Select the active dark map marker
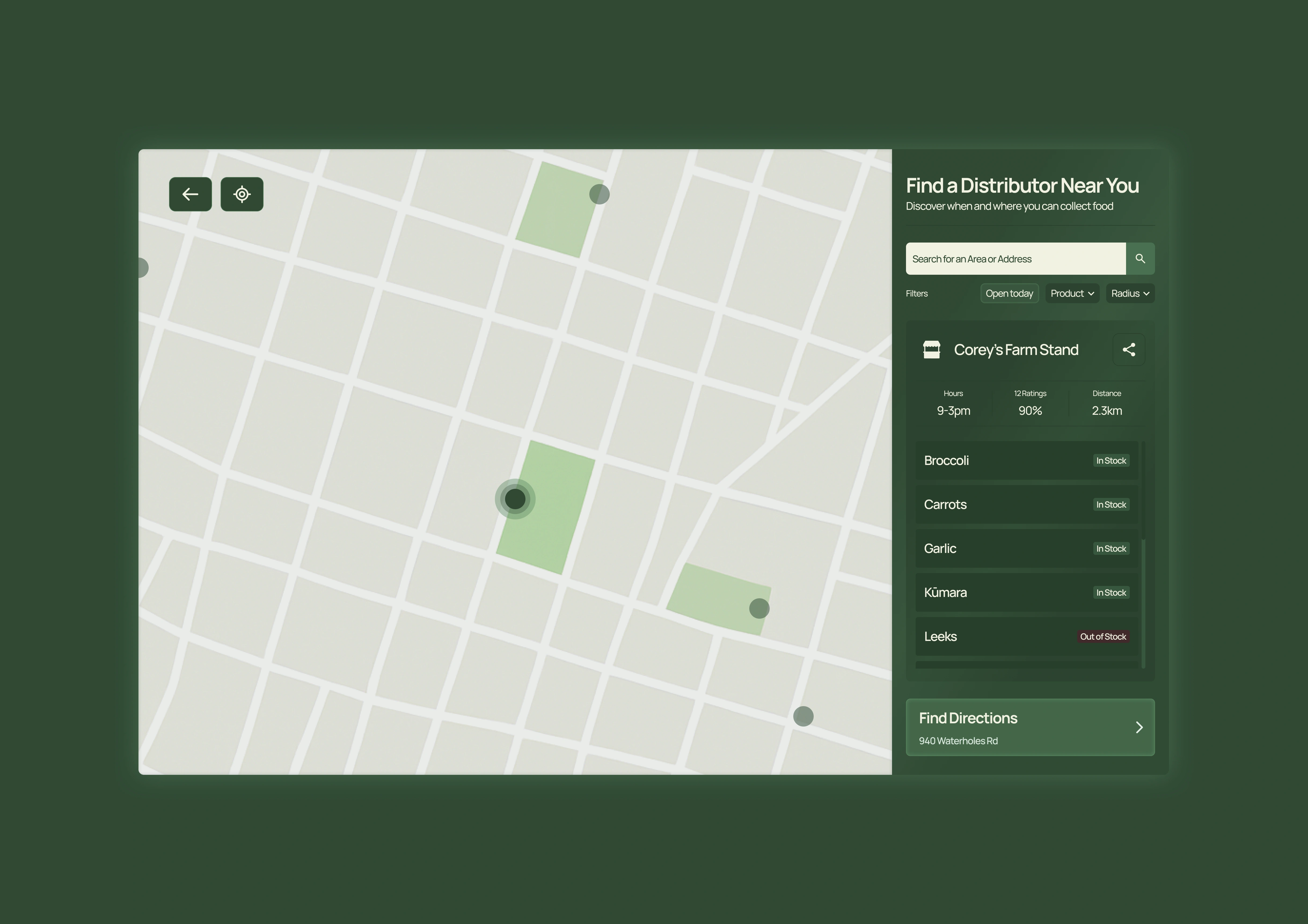The height and width of the screenshot is (924, 1308). [515, 499]
